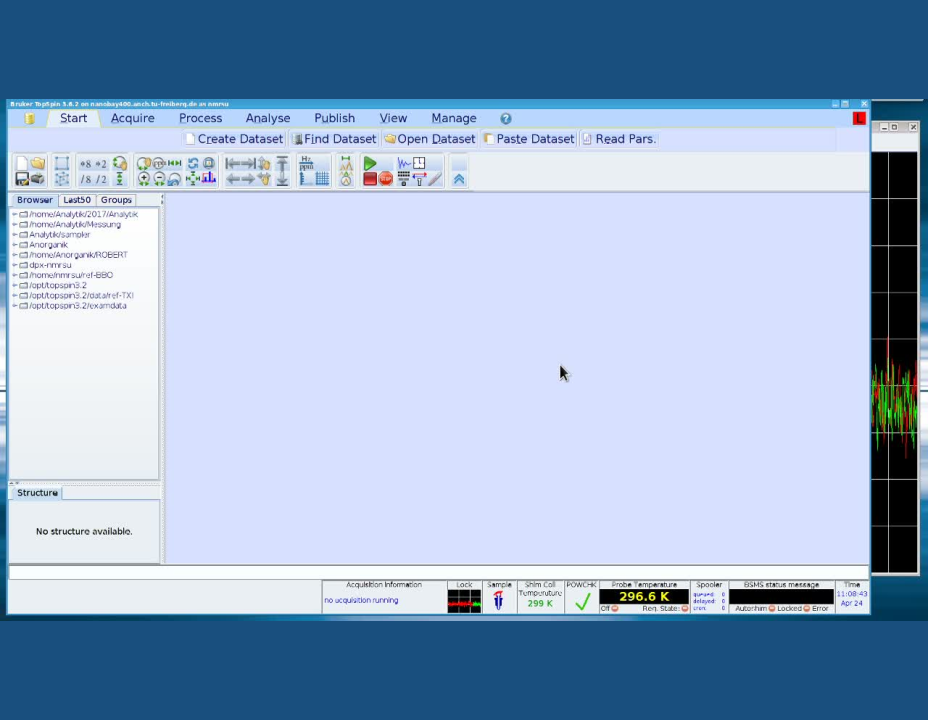Viewport: 928px width, 720px height.
Task: Click the red square halt acquisition icon
Action: pos(370,179)
